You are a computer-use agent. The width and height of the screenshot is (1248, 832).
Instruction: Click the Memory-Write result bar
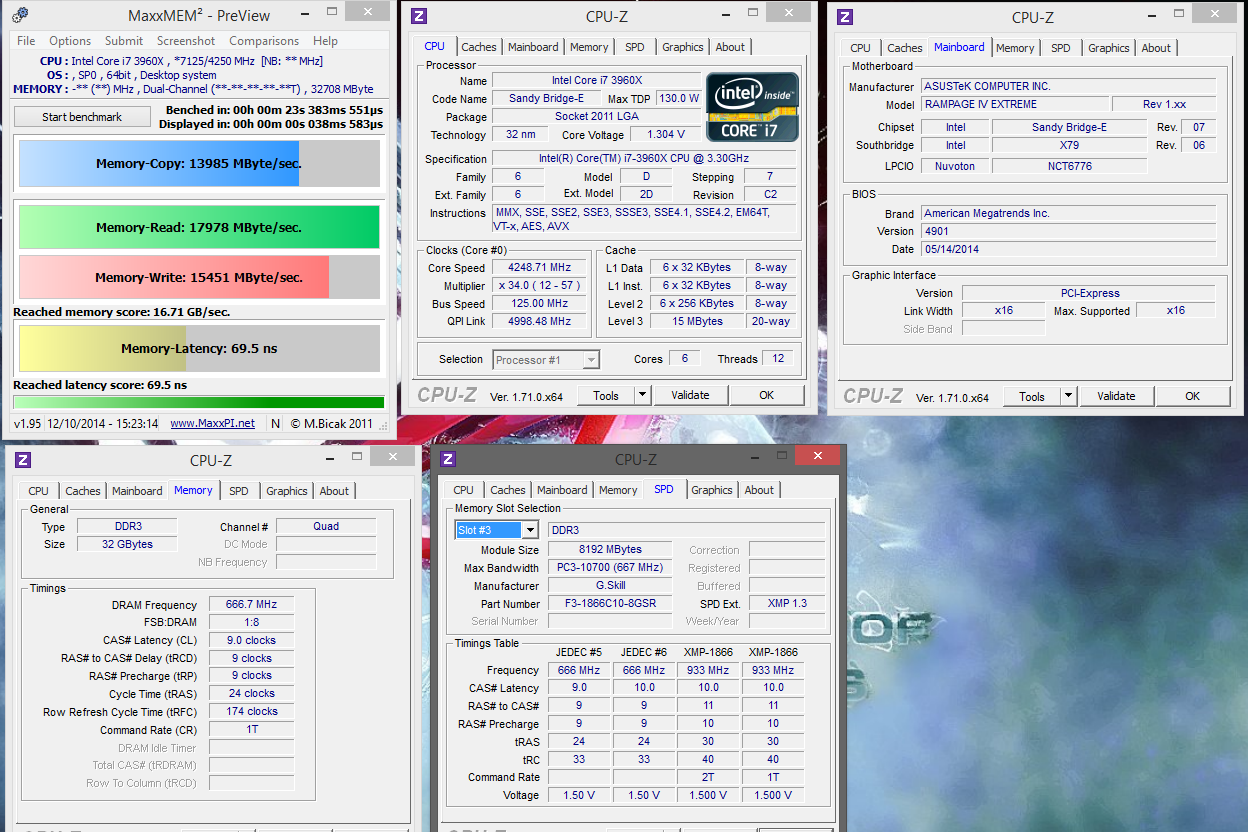[x=199, y=277]
